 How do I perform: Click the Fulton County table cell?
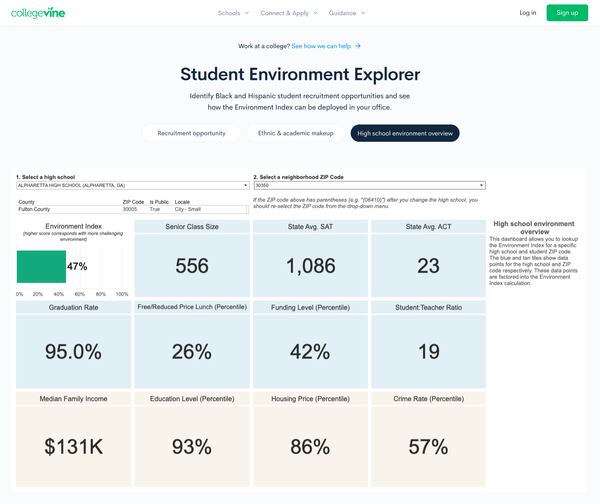pos(34,209)
